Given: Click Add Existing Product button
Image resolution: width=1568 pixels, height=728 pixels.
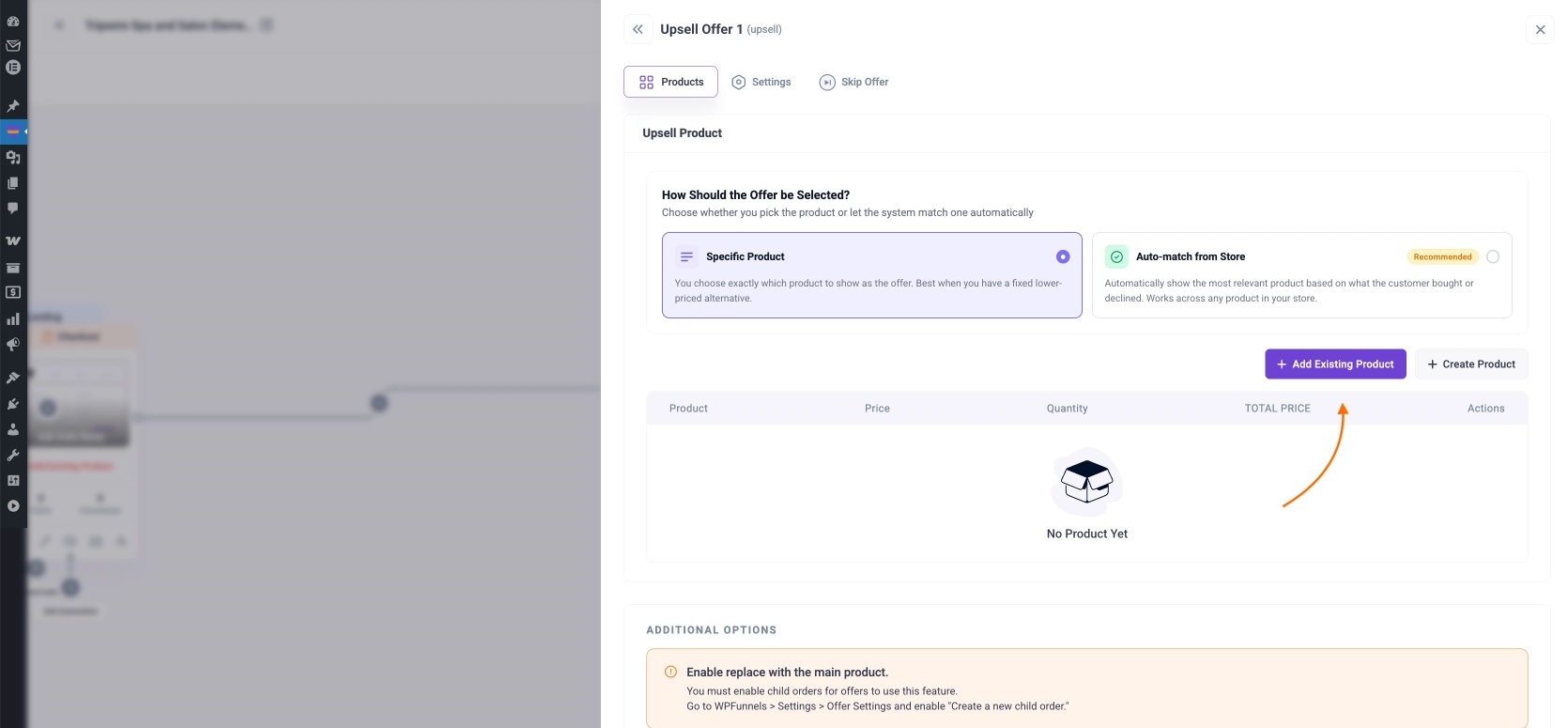Looking at the screenshot, I should click(1335, 364).
